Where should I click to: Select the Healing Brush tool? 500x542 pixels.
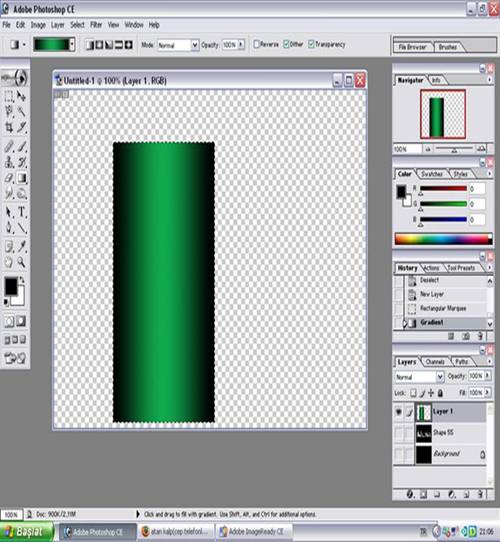coord(9,146)
